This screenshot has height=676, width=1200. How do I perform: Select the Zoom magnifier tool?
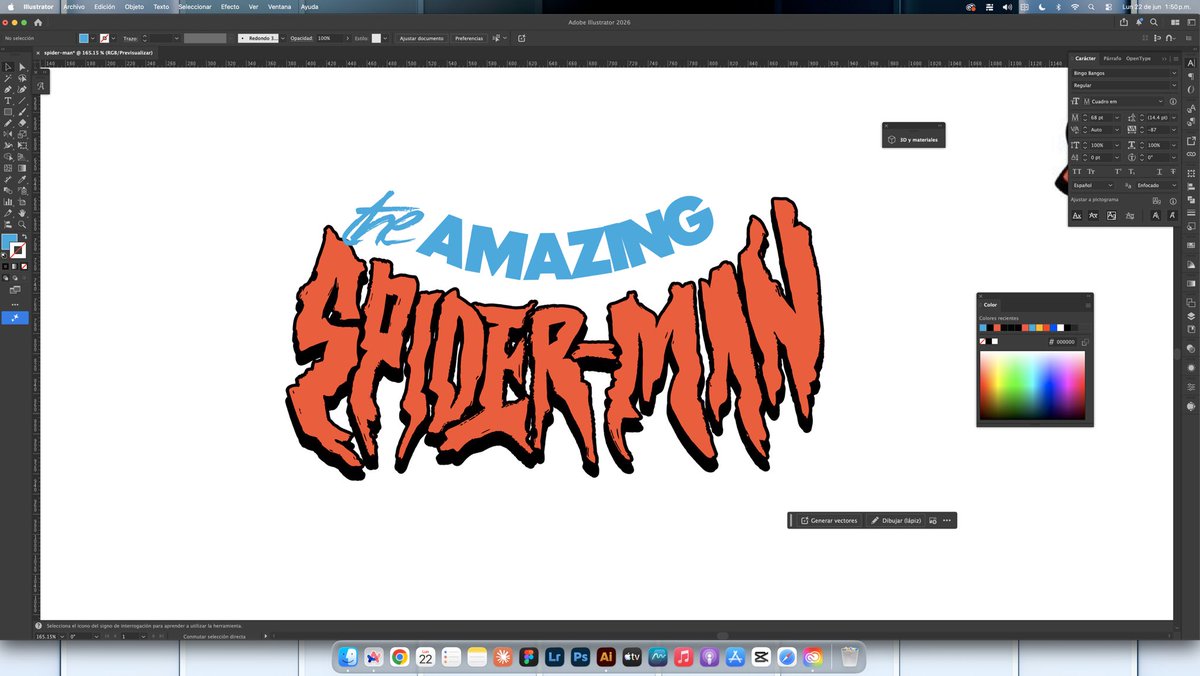click(x=22, y=224)
